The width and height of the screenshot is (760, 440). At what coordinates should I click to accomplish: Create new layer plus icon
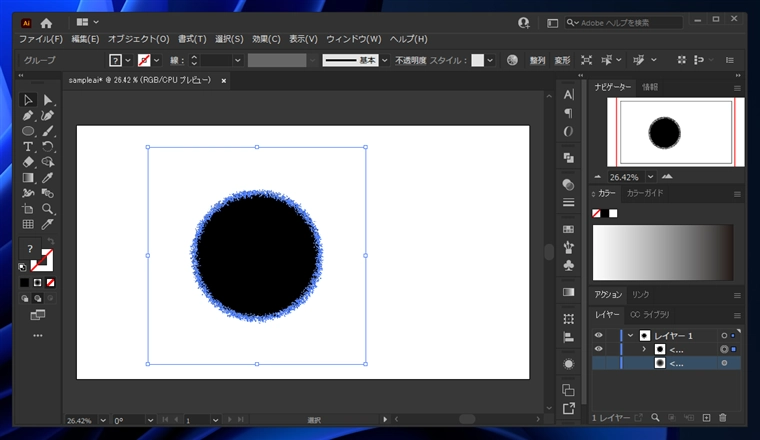pos(706,418)
